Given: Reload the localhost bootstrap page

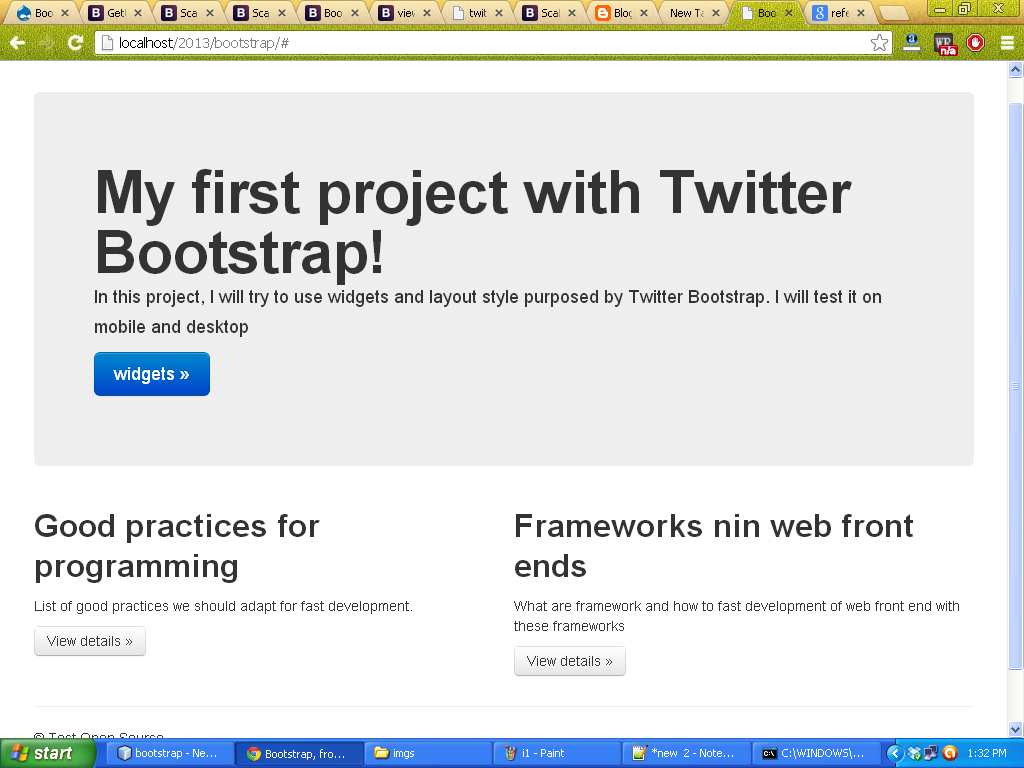Looking at the screenshot, I should 76,43.
